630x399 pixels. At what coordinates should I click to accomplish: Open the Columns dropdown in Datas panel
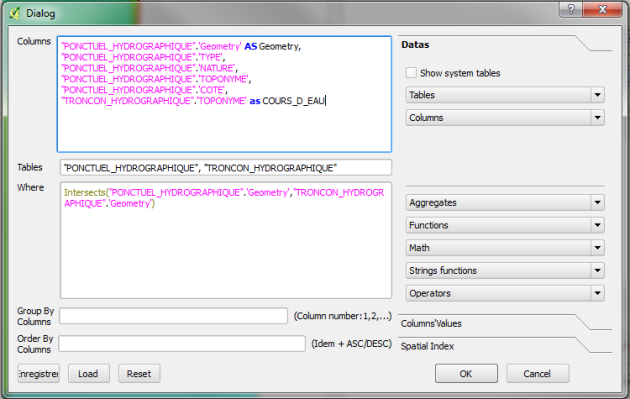coord(505,118)
